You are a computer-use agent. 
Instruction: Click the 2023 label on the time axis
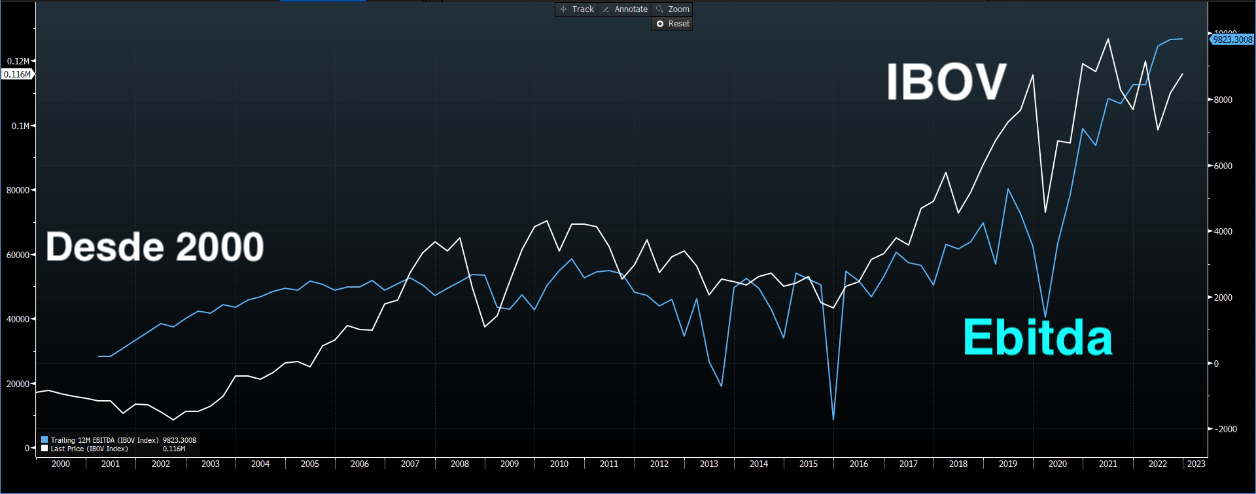click(x=1196, y=464)
